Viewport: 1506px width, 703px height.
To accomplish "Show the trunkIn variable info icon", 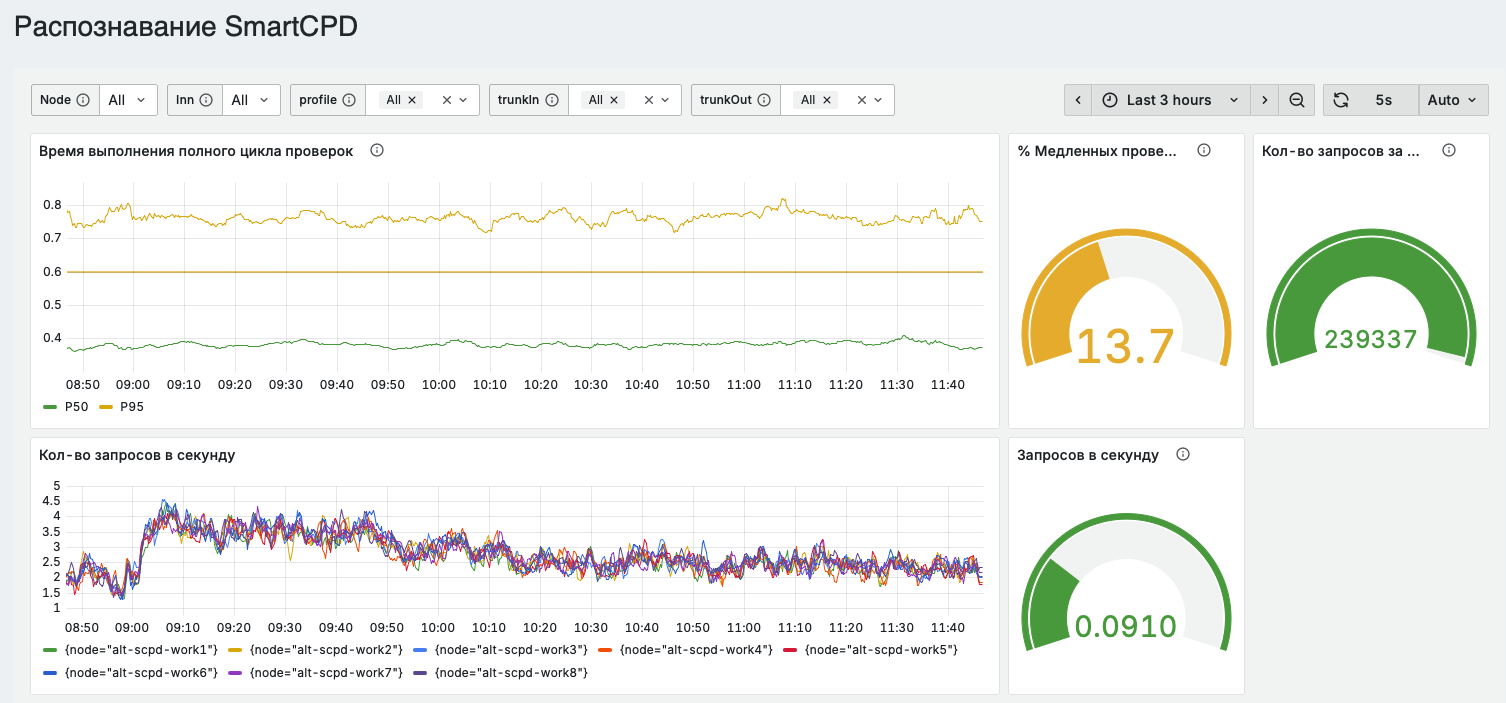I will pos(552,100).
